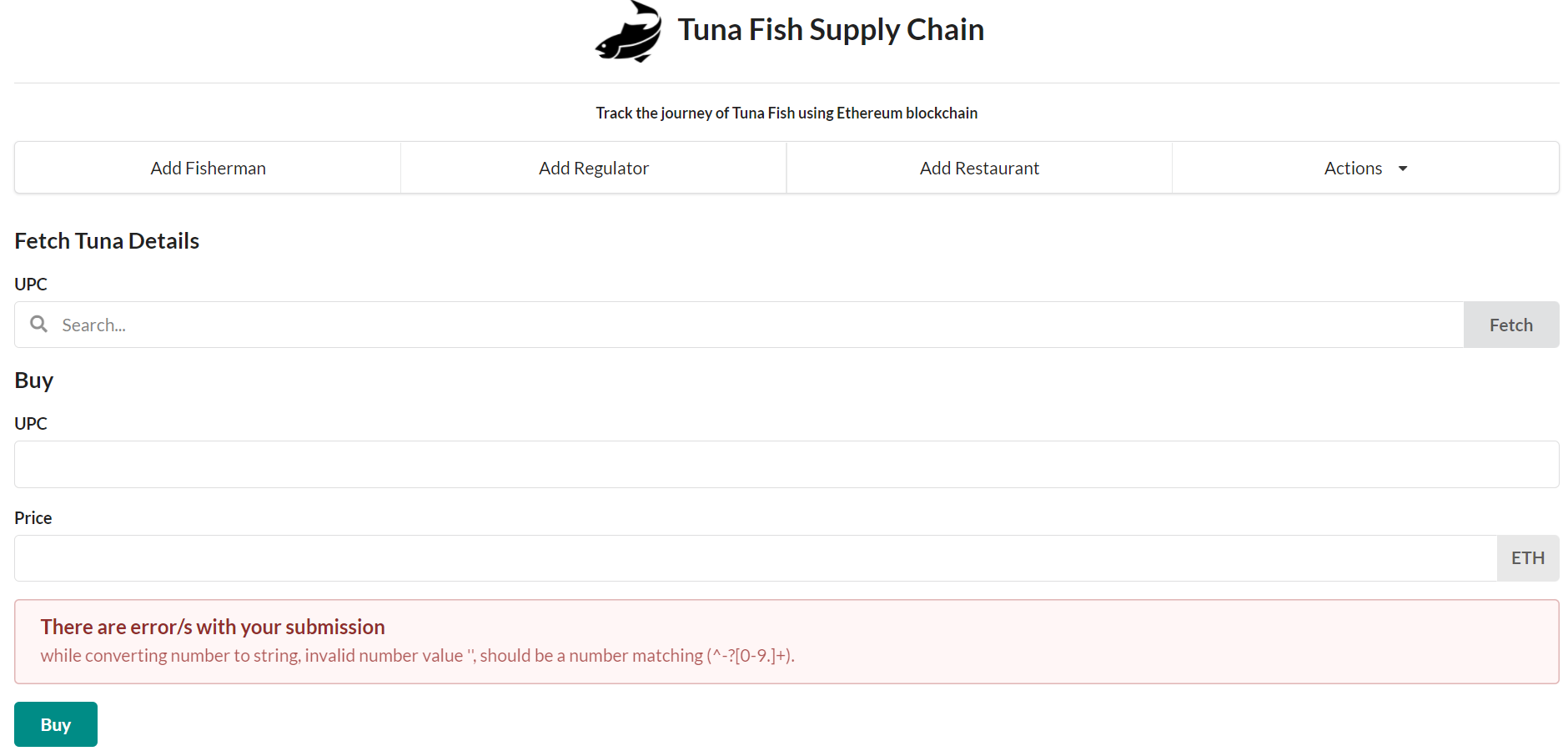Click the ETH unit label

click(1528, 557)
